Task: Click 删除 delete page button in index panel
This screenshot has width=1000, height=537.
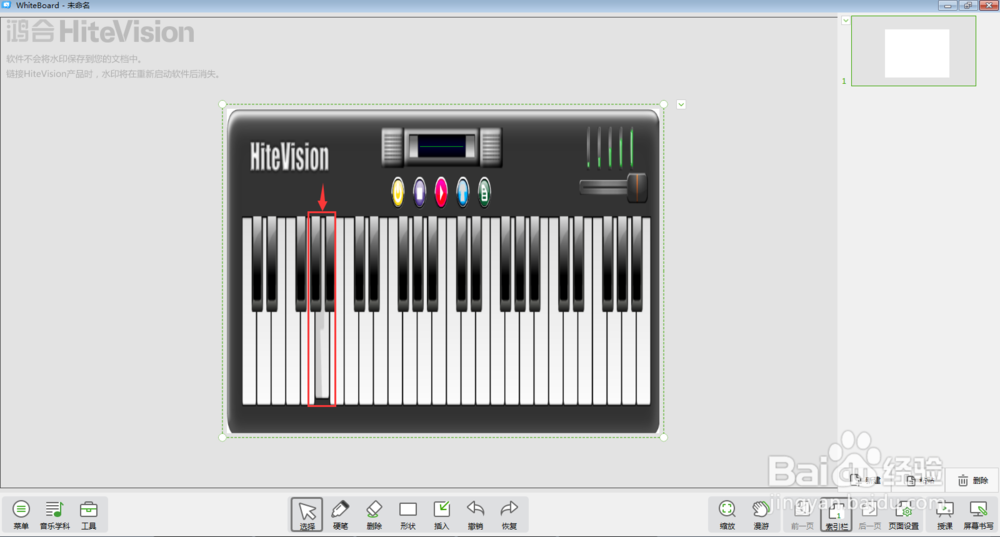Action: pyautogui.click(x=973, y=480)
